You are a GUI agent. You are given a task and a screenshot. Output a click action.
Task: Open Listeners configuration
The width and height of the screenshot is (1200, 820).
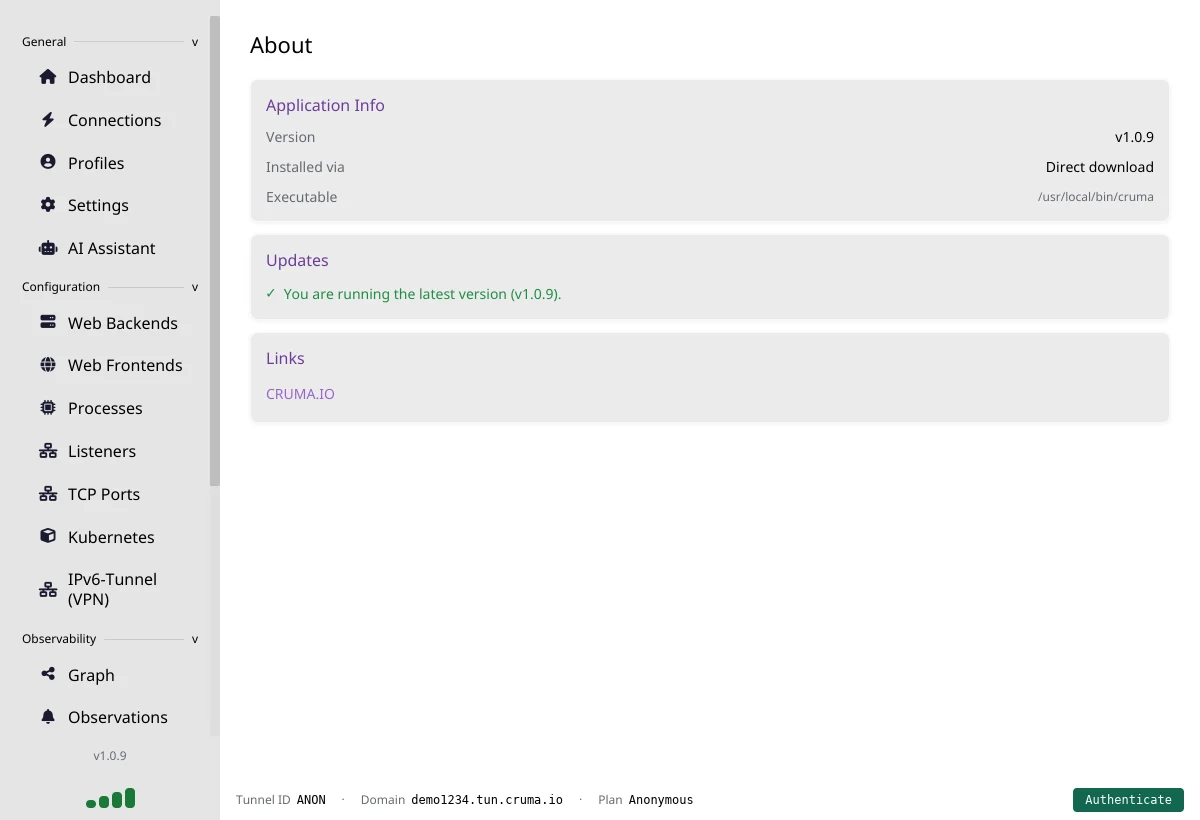pos(102,451)
